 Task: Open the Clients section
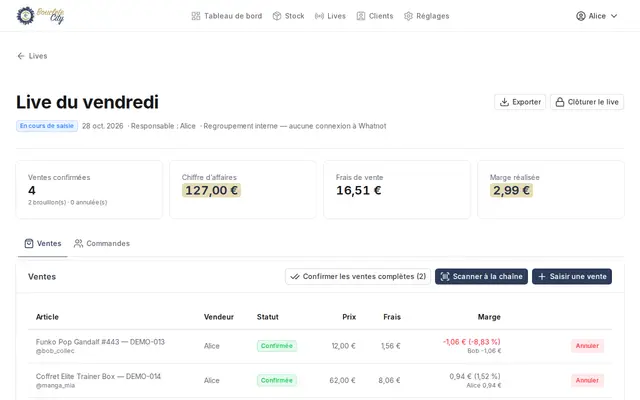click(375, 16)
